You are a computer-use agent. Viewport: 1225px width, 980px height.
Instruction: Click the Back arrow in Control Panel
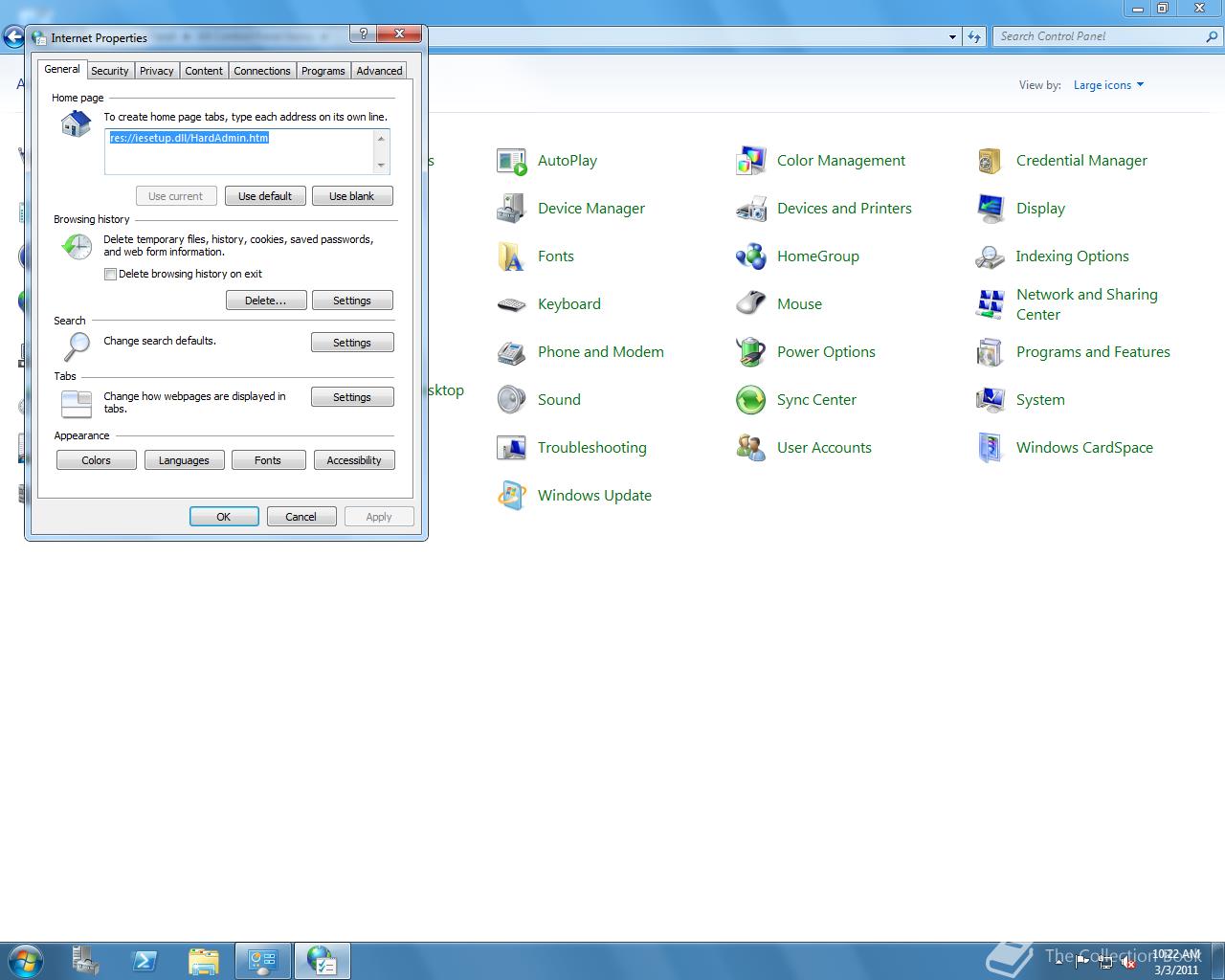pos(13,37)
